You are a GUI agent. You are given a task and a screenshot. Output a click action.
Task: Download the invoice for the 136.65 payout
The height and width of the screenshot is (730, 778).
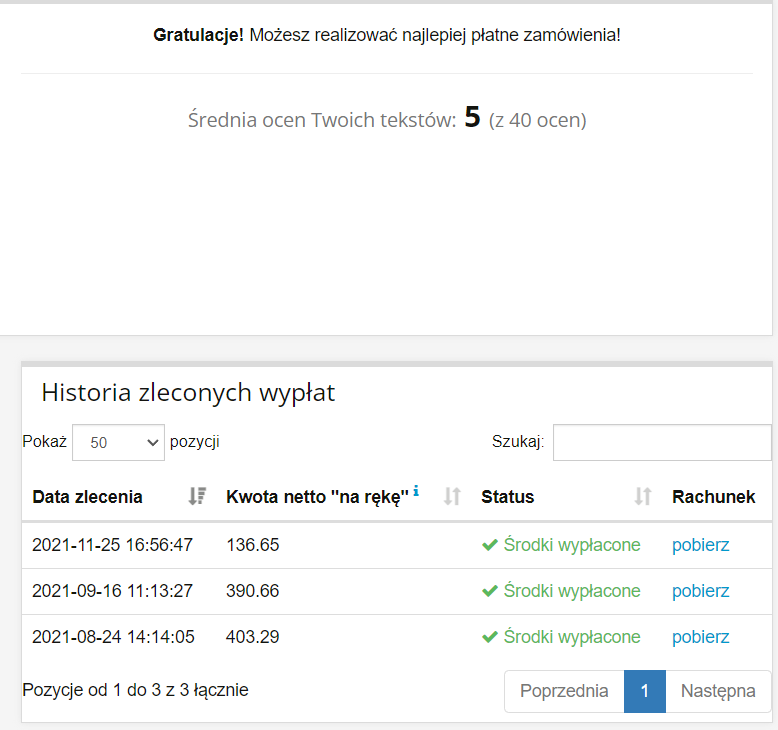[x=700, y=545]
